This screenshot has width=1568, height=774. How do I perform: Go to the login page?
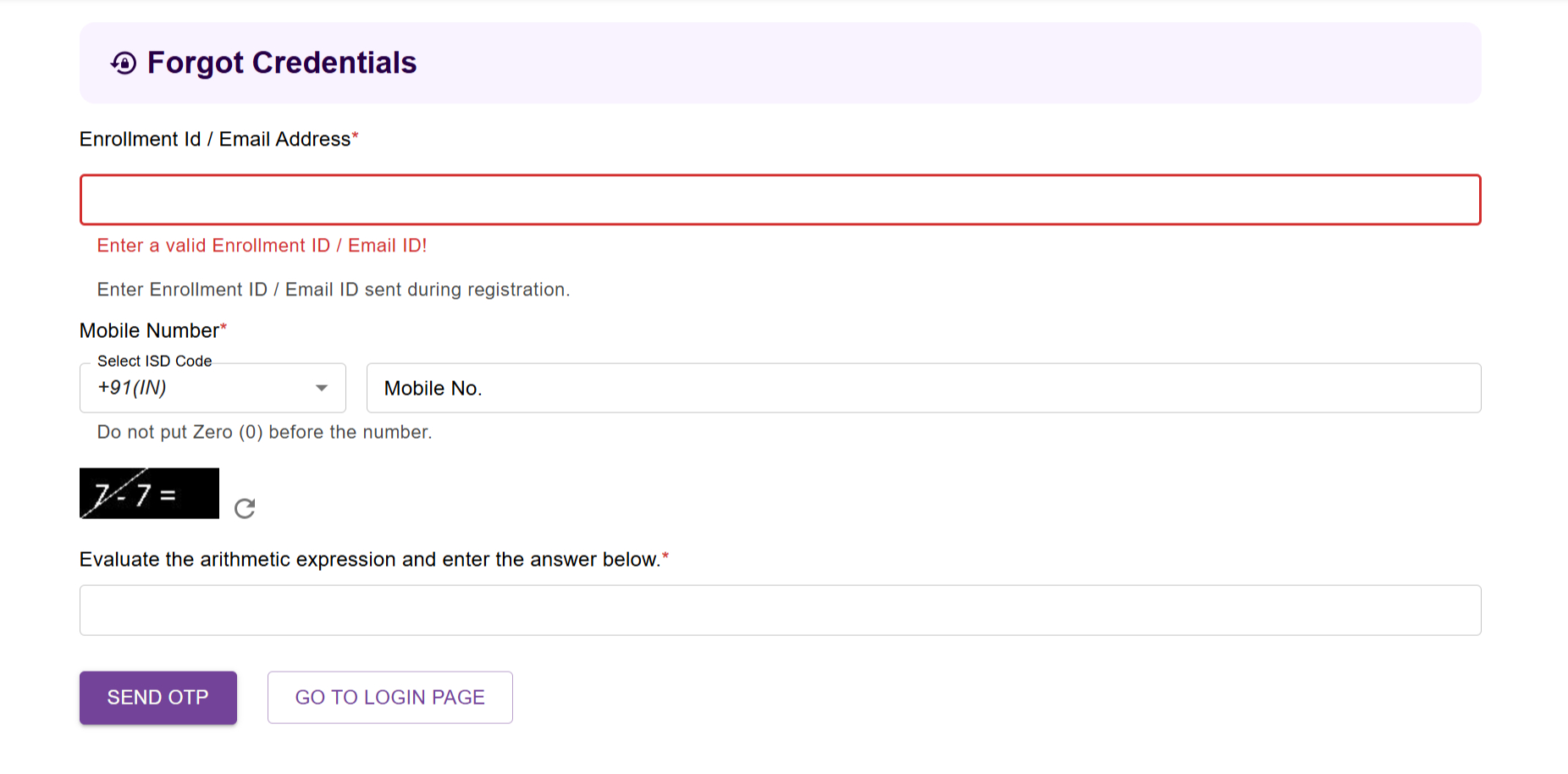tap(389, 698)
